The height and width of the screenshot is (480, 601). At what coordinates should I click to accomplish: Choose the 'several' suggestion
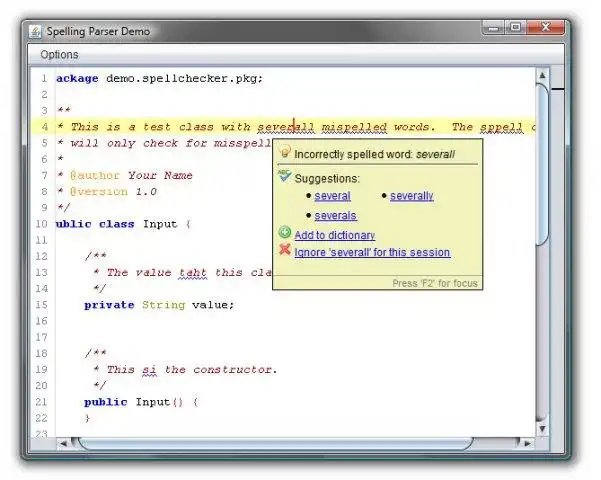[x=332, y=196]
